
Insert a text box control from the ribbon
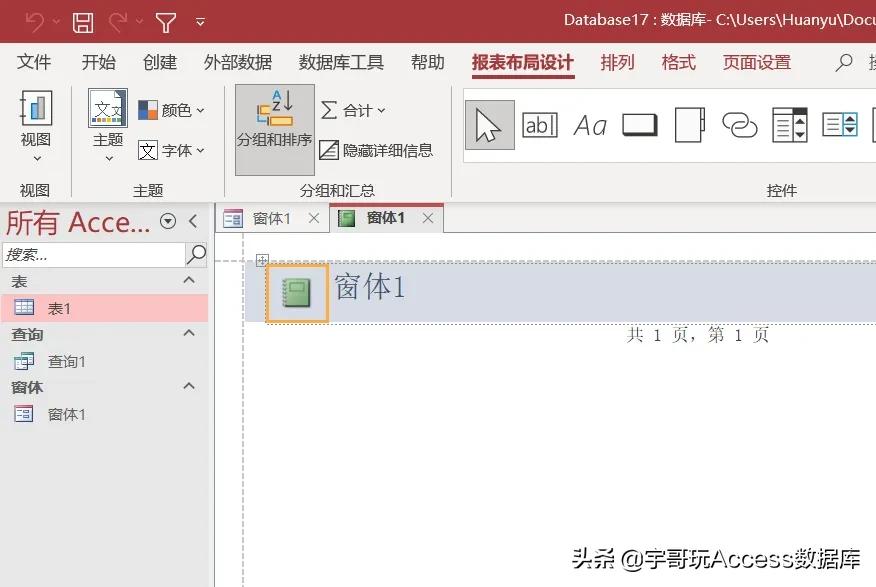click(540, 124)
